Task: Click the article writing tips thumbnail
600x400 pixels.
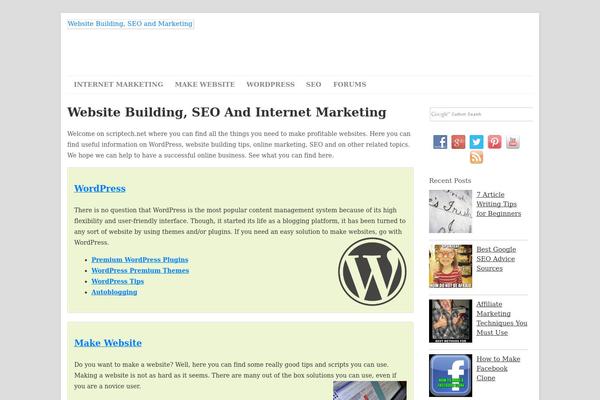Action: (450, 211)
